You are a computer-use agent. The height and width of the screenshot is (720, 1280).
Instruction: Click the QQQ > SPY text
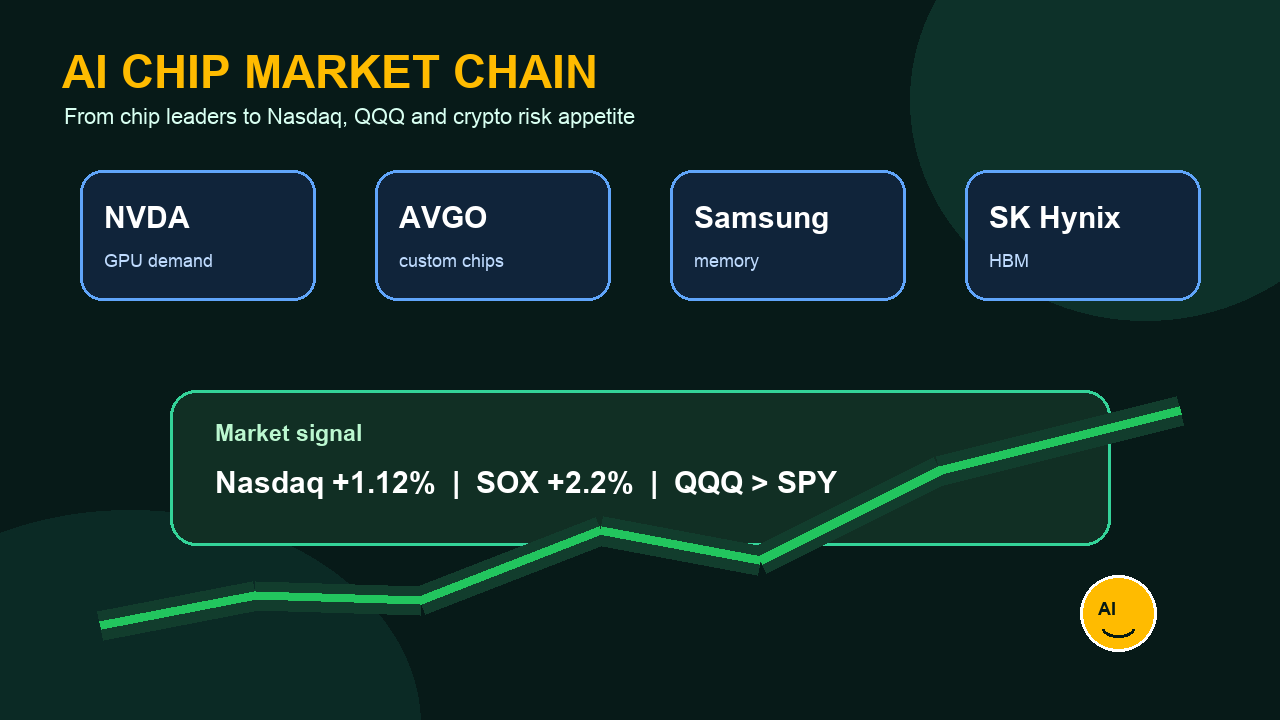(x=755, y=483)
